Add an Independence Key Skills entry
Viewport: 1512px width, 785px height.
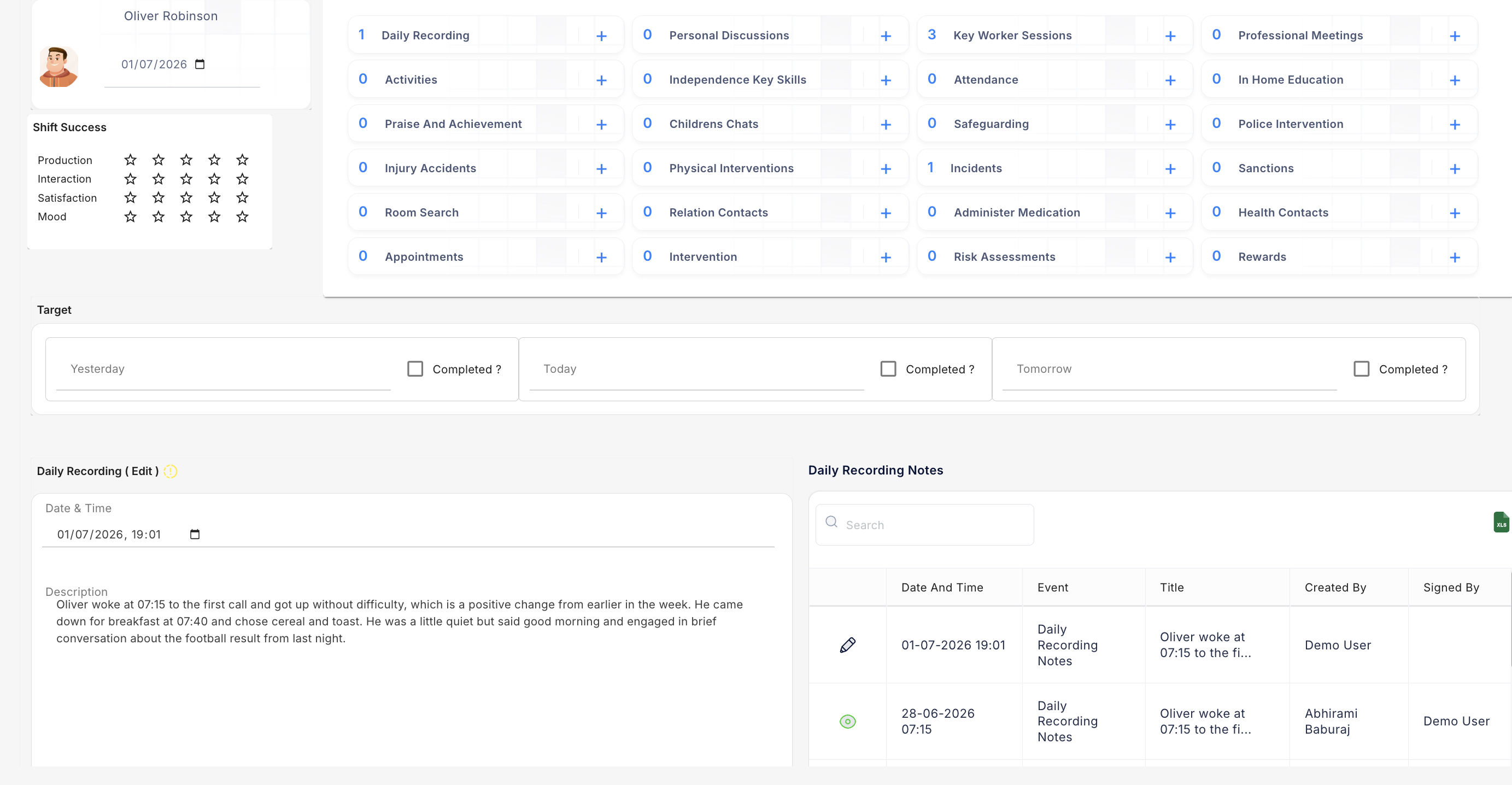[886, 80]
